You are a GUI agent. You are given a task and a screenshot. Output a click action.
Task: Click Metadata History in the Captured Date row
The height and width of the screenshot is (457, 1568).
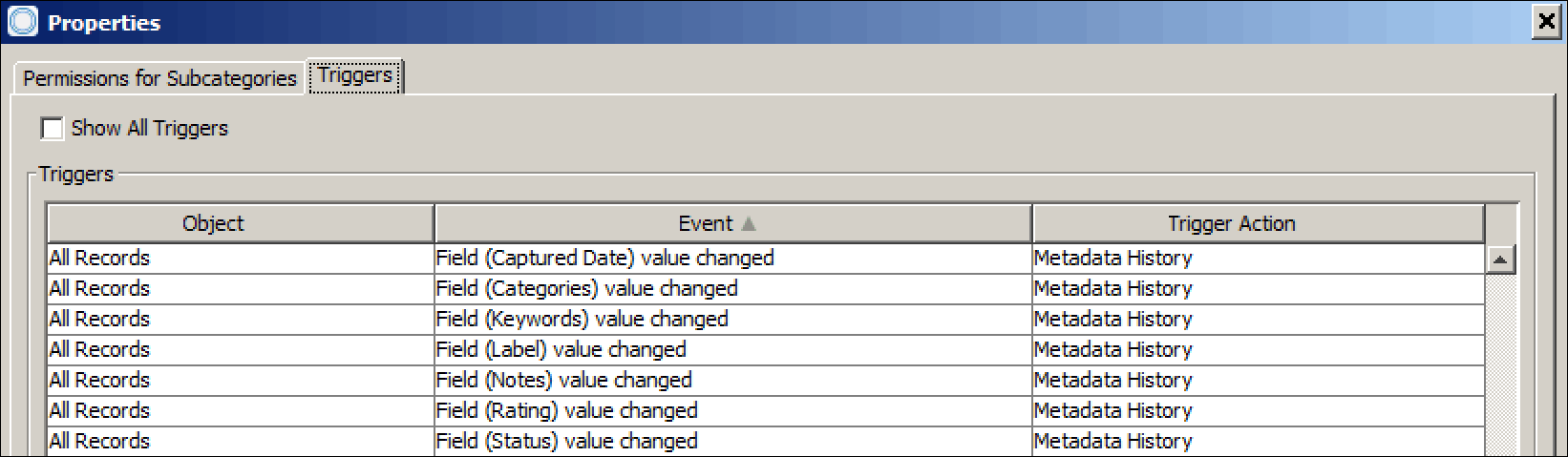(x=1112, y=258)
